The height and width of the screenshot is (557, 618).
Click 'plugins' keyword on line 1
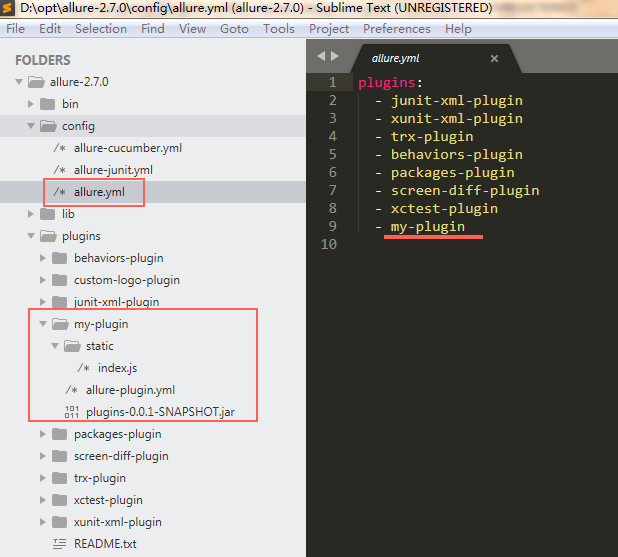pos(387,83)
